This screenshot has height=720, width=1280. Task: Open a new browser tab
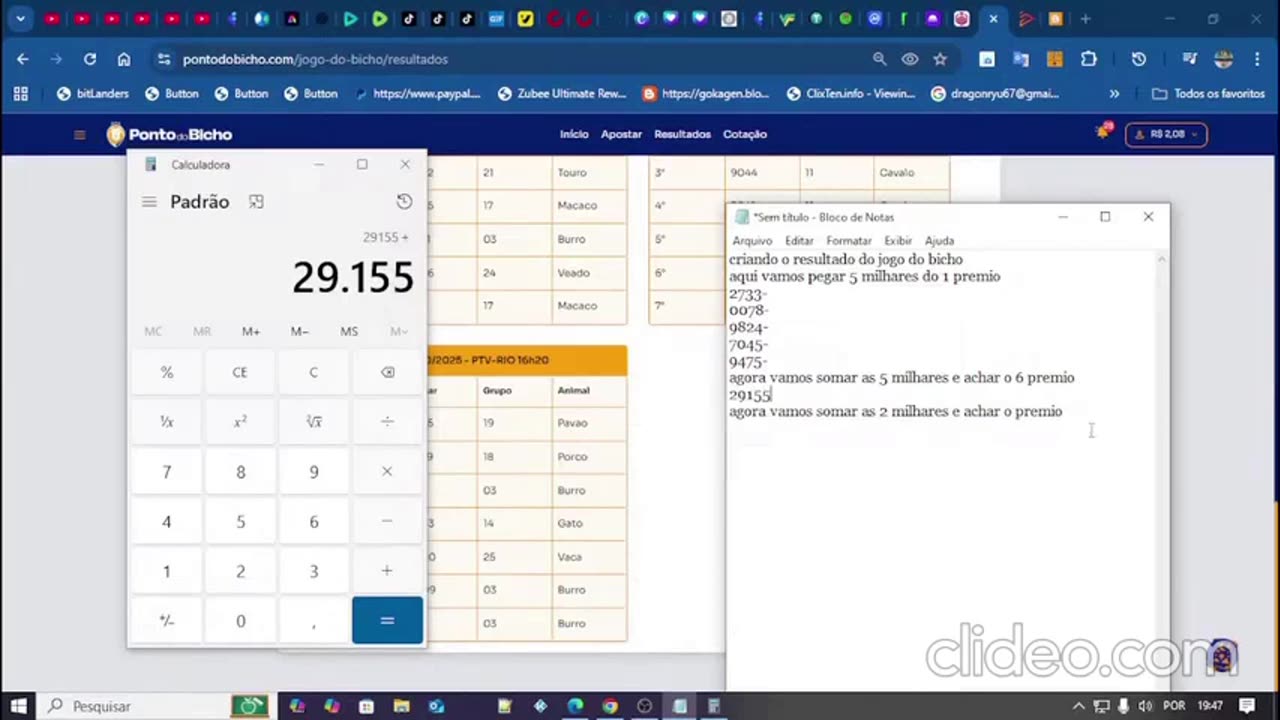click(x=1085, y=19)
